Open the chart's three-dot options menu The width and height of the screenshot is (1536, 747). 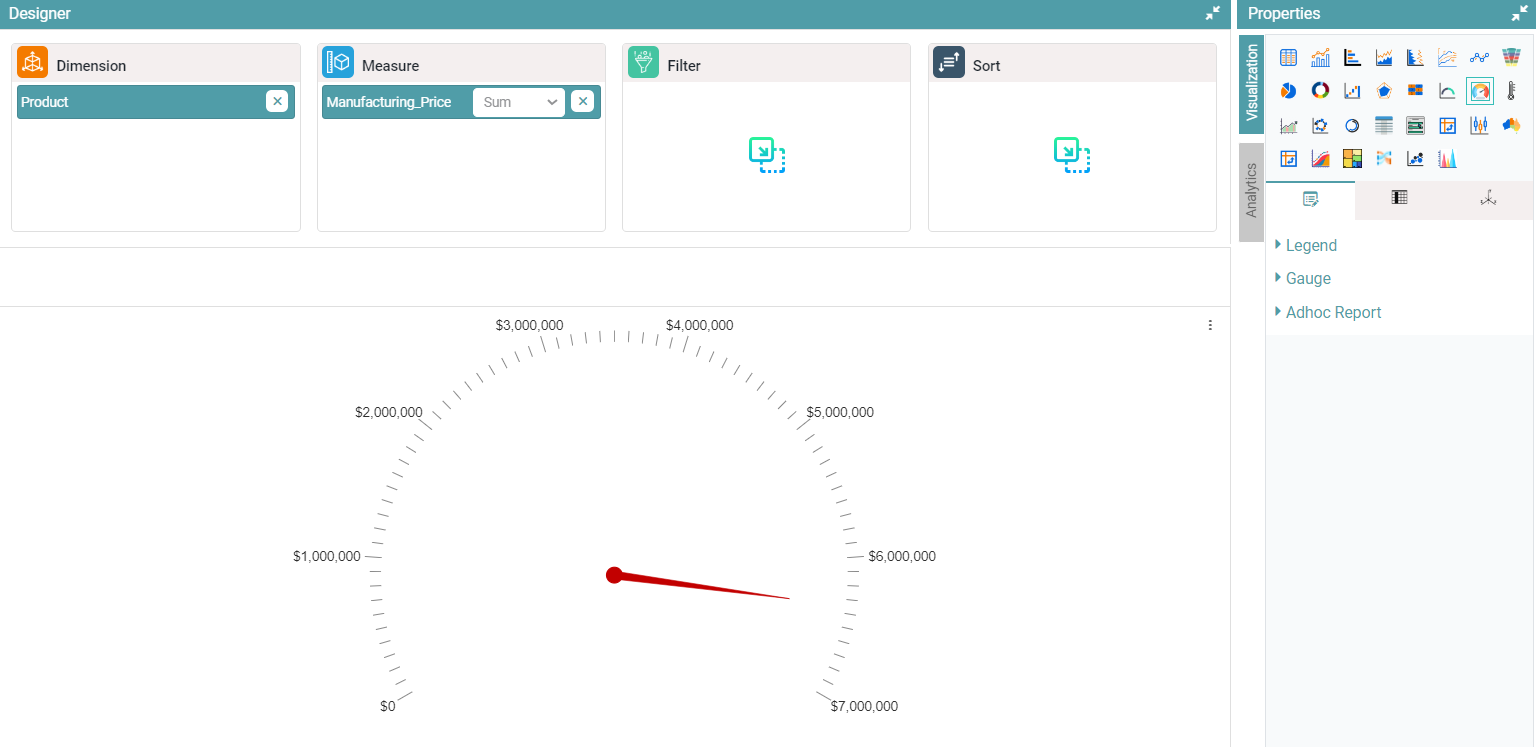tap(1210, 325)
